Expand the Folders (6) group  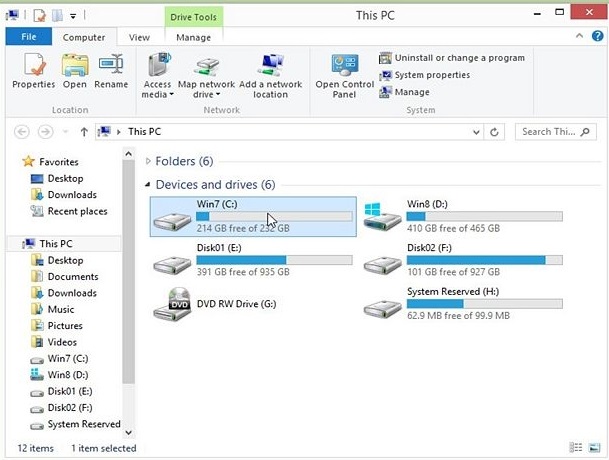(148, 161)
